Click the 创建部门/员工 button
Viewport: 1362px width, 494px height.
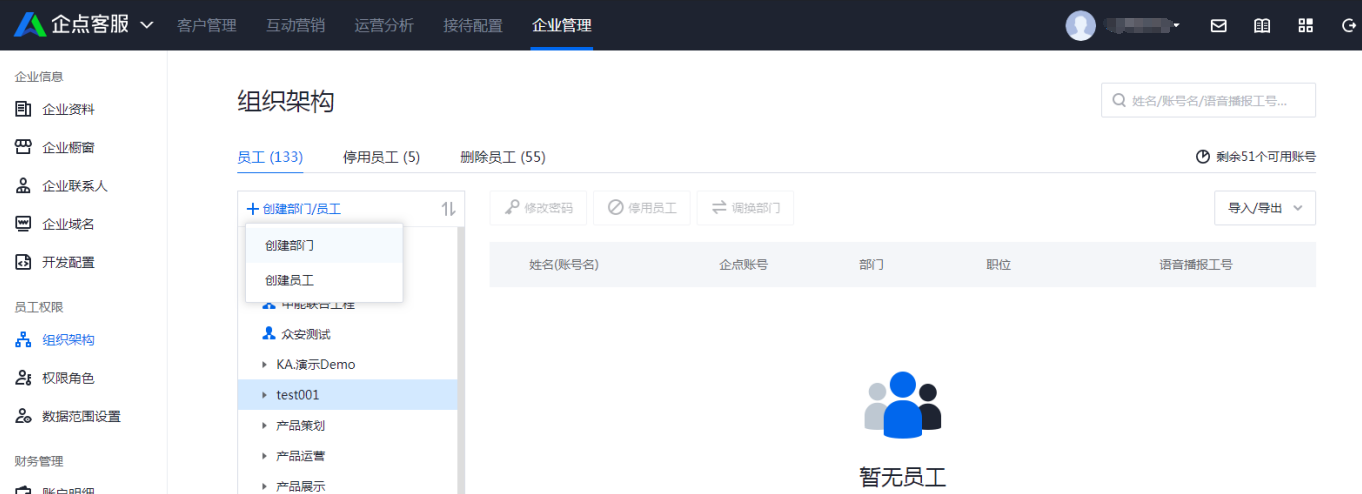(x=294, y=209)
